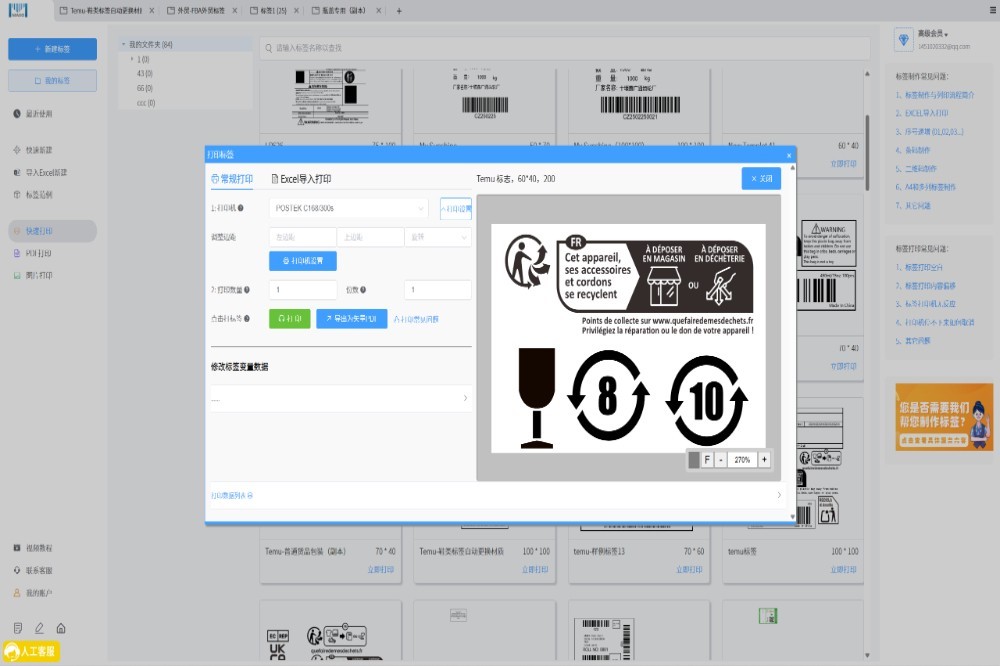Click the pencil edit icon in sidebar
Viewport: 1000px width, 666px height.
coord(39,628)
